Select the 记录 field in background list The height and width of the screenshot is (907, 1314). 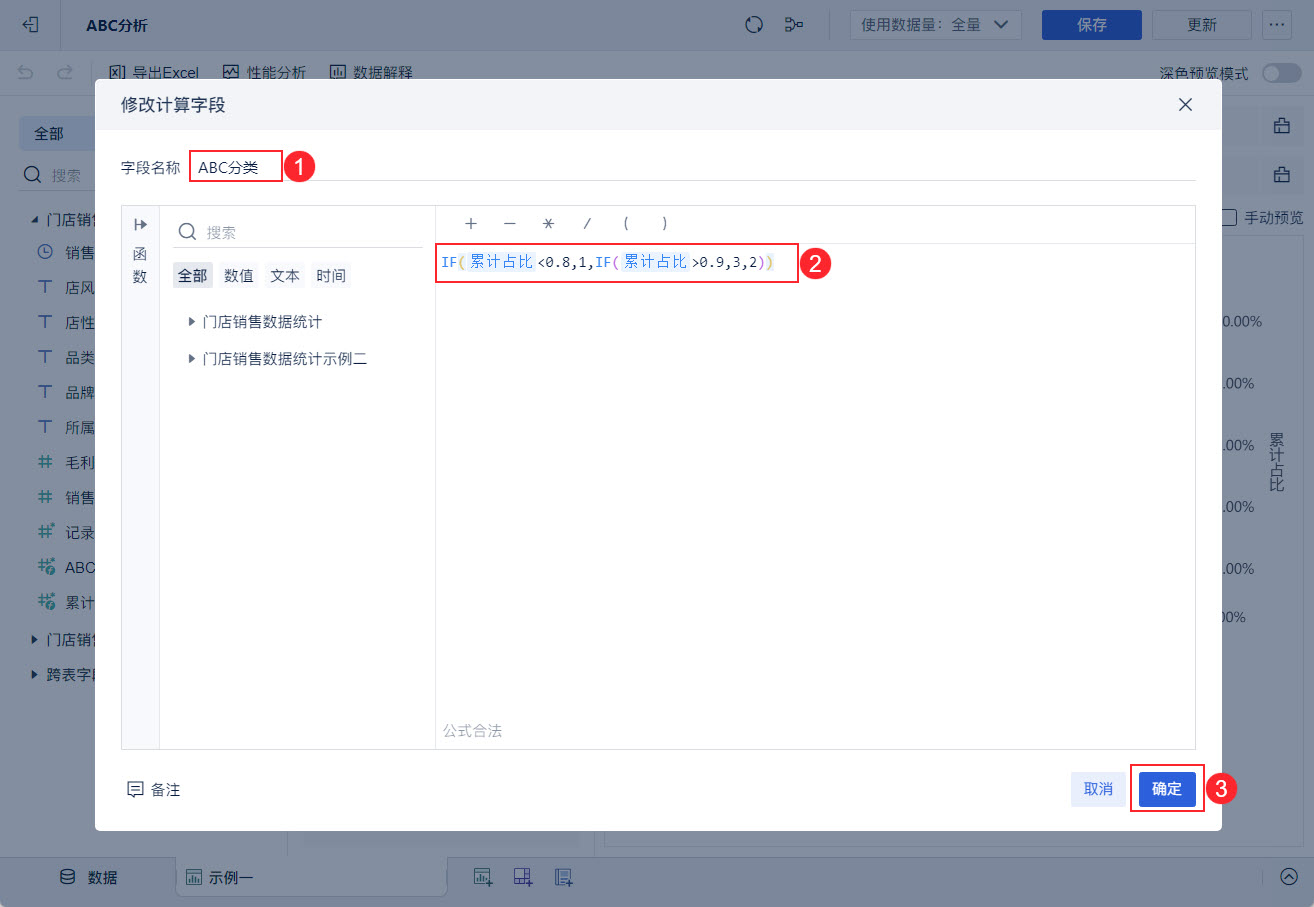tap(65, 532)
